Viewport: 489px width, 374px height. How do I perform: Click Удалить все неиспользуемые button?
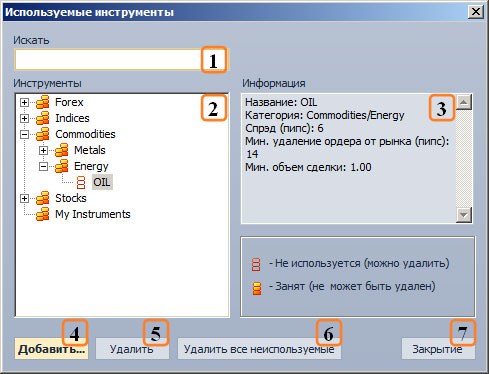259,349
